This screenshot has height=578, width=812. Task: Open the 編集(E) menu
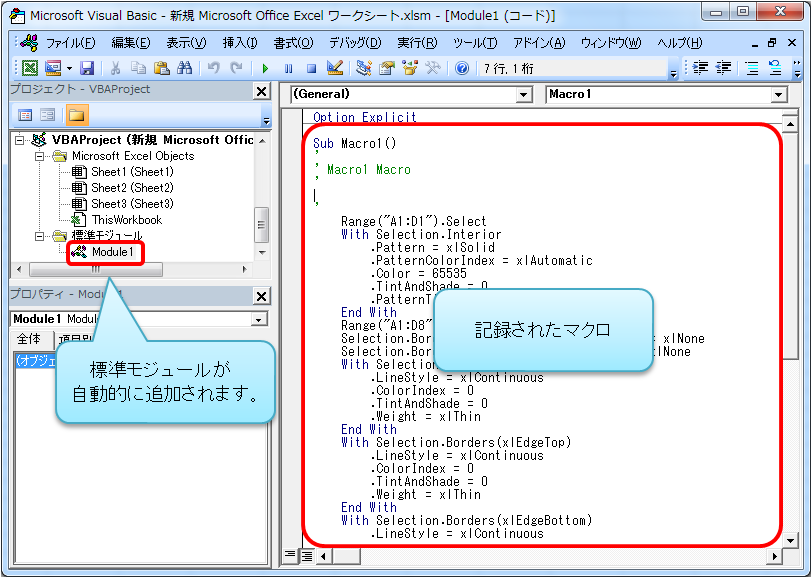tap(130, 43)
